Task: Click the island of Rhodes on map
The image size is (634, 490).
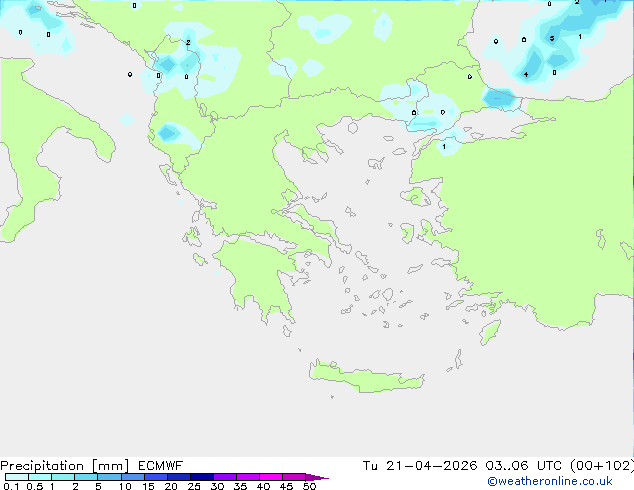Action: pos(490,332)
